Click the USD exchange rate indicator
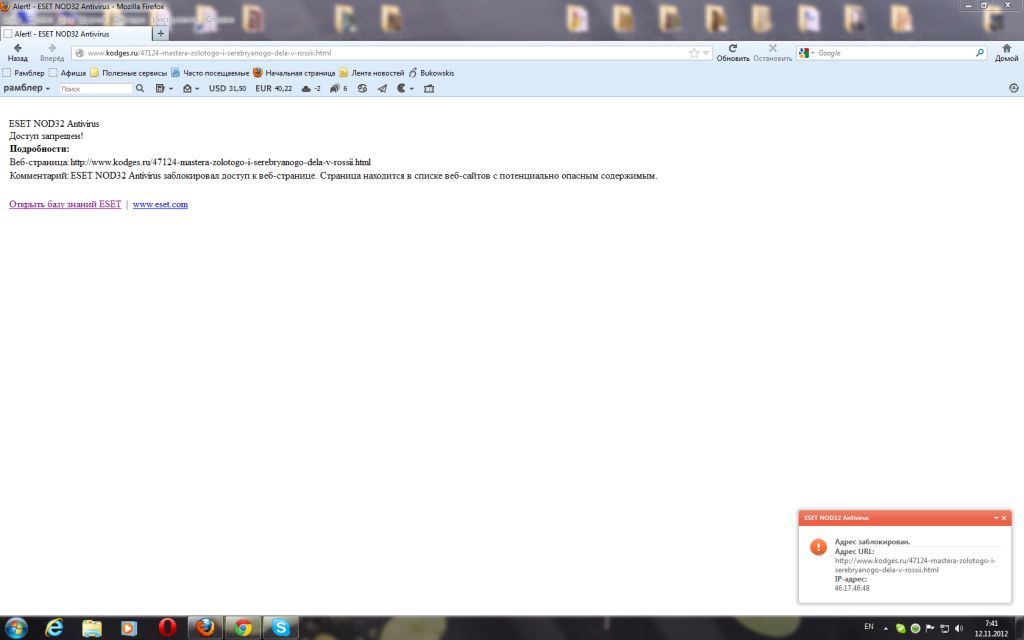The height and width of the screenshot is (640, 1024). click(x=227, y=89)
